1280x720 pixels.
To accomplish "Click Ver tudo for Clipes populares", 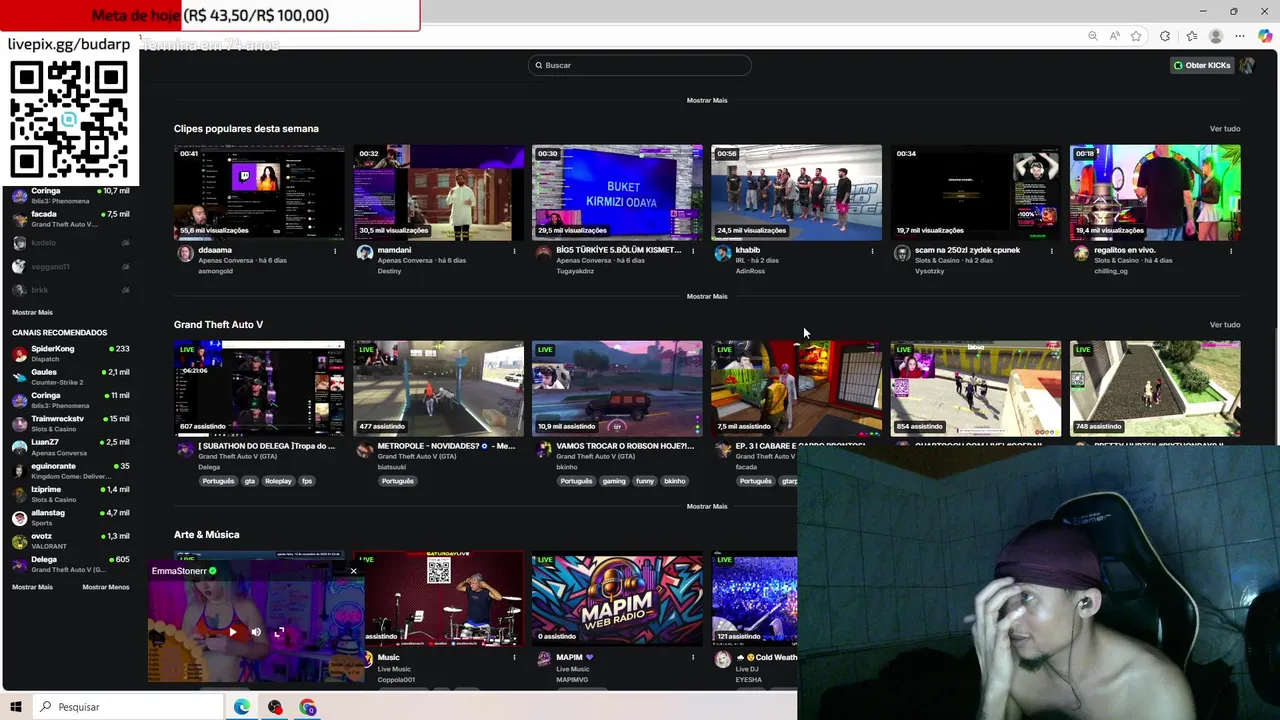I will tap(1225, 129).
